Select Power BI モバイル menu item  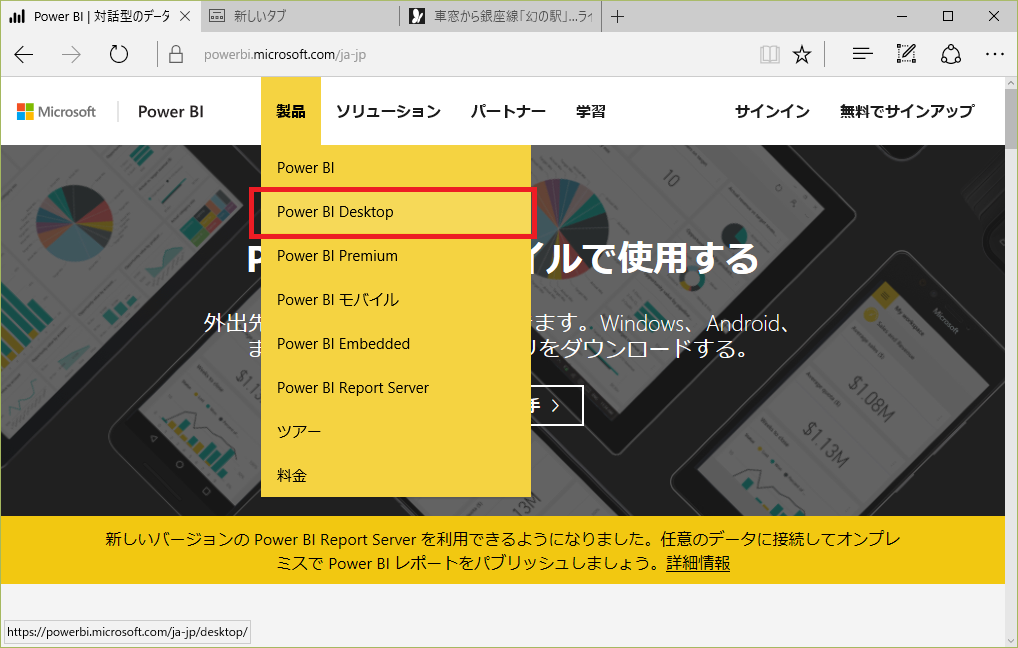[x=396, y=300]
